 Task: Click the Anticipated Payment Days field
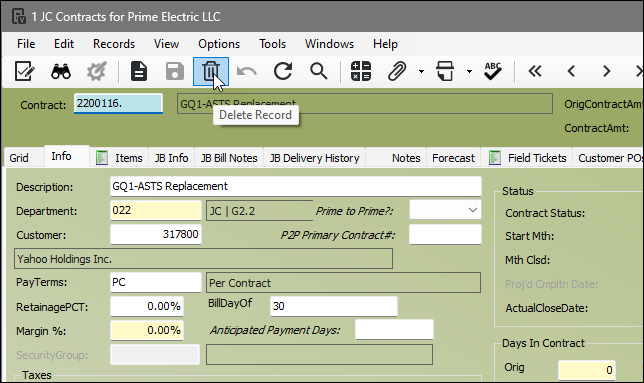[x=394, y=330]
